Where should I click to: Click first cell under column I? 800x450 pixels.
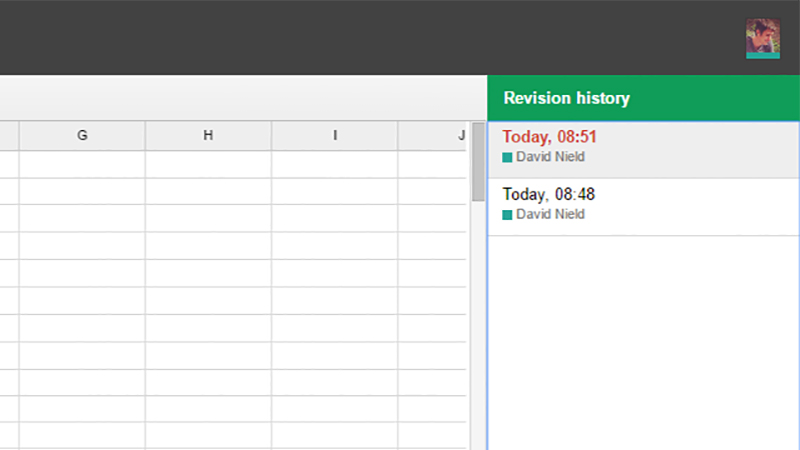pos(335,164)
